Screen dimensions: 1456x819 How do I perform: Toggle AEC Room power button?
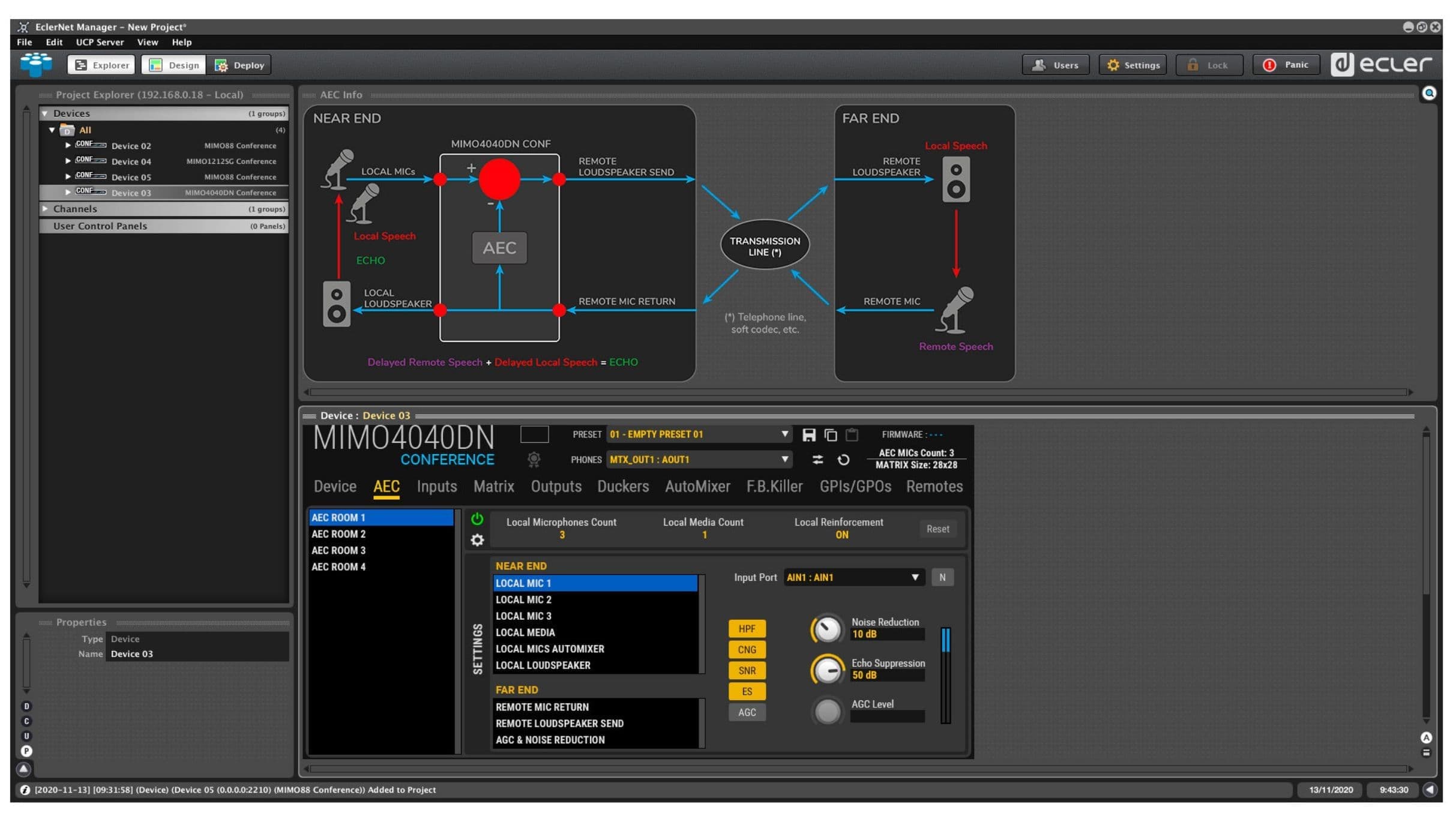pyautogui.click(x=477, y=519)
